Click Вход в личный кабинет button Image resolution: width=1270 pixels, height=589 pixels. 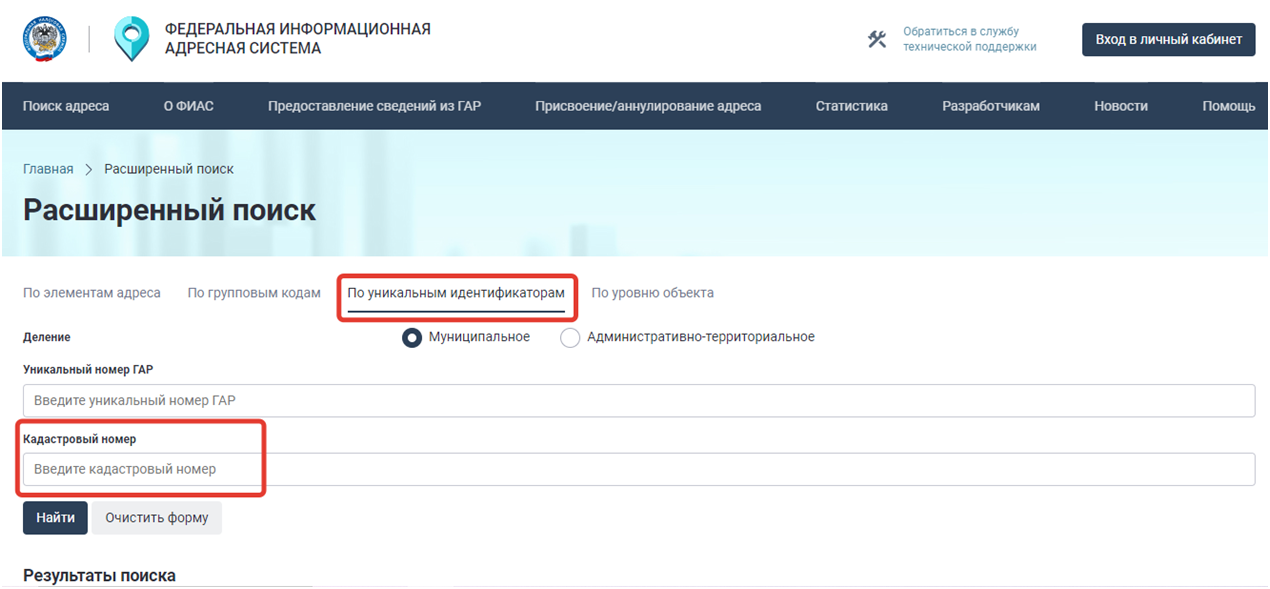pyautogui.click(x=1168, y=40)
